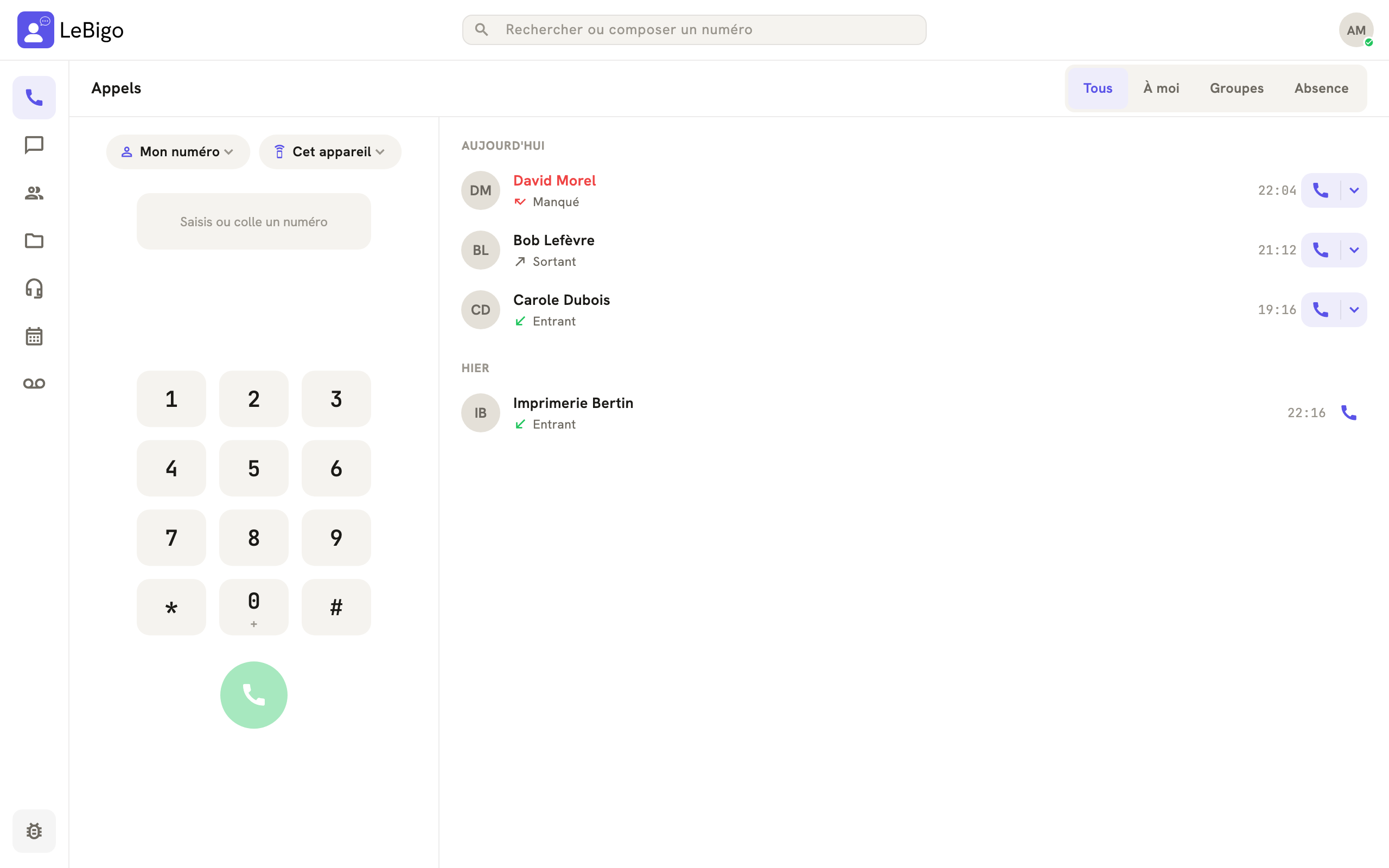Click the DM avatar of David Morel
Screen dimensions: 1389x868
pos(480,190)
